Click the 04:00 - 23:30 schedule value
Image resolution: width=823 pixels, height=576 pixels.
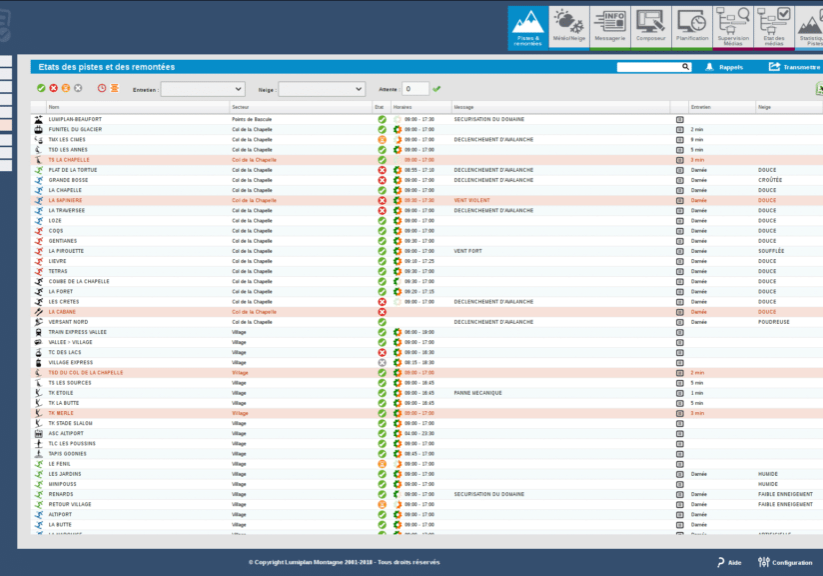(x=419, y=434)
